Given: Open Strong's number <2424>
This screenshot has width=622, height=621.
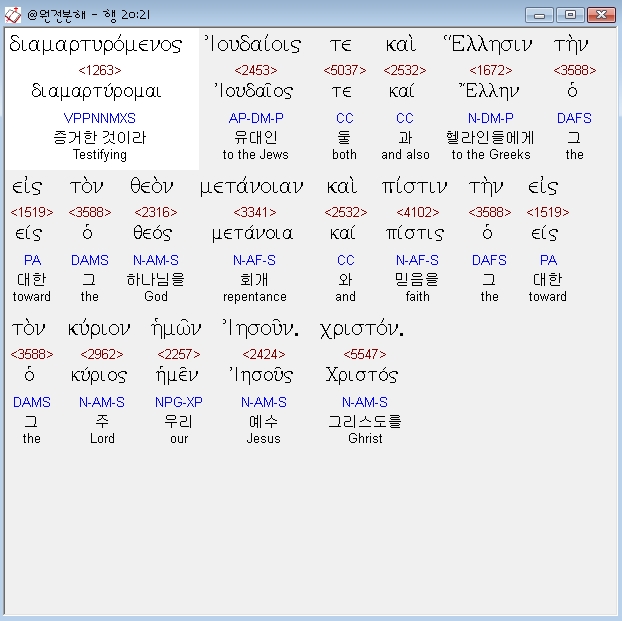Looking at the screenshot, I should pos(263,354).
